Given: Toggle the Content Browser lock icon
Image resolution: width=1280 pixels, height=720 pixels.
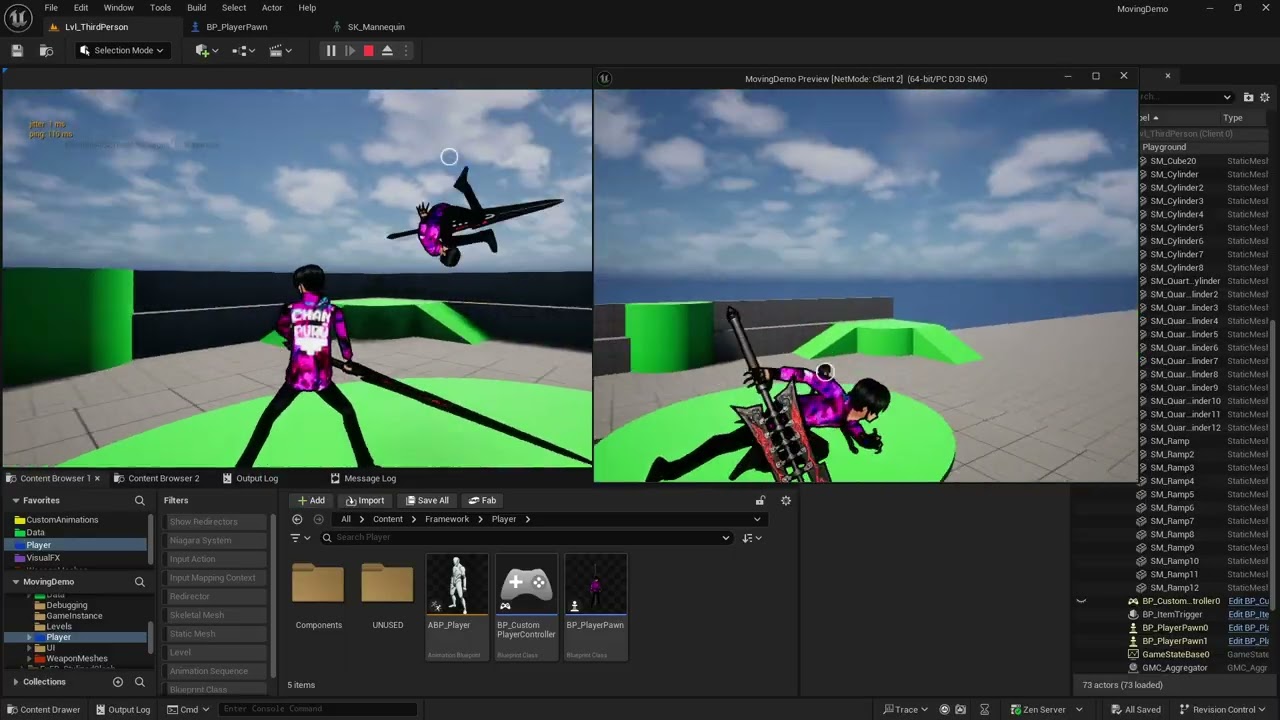Looking at the screenshot, I should (760, 500).
